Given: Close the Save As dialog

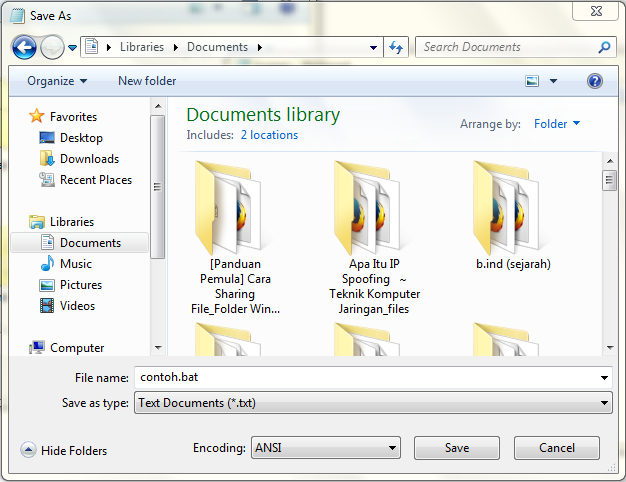Looking at the screenshot, I should click(x=596, y=11).
